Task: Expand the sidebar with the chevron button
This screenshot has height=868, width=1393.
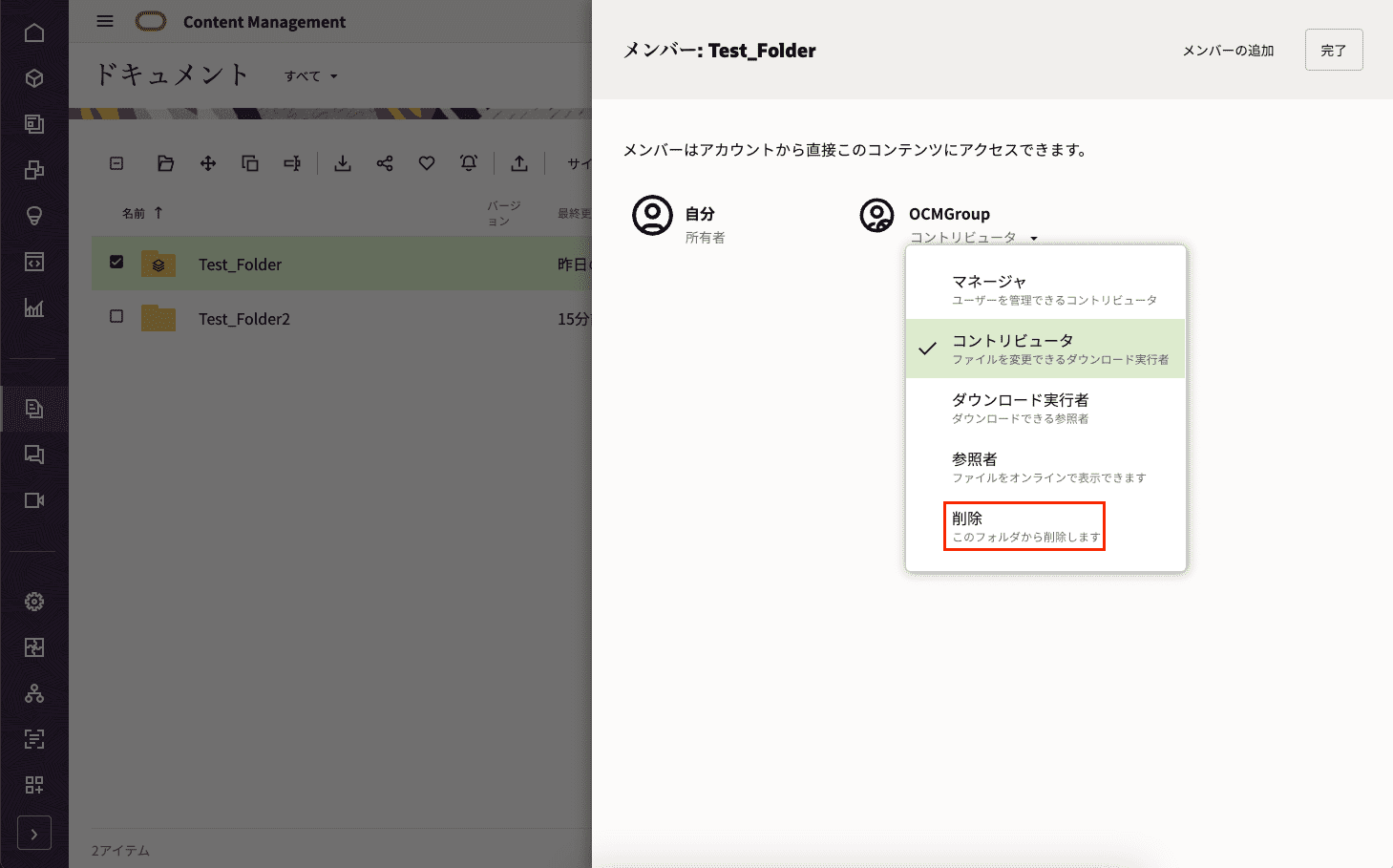Action: click(x=34, y=834)
